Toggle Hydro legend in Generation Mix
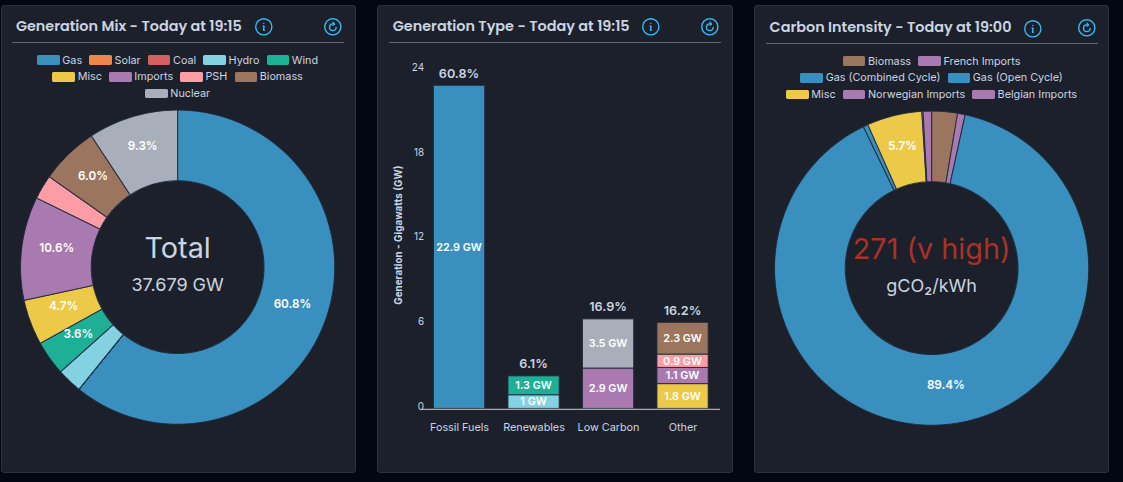 point(231,60)
